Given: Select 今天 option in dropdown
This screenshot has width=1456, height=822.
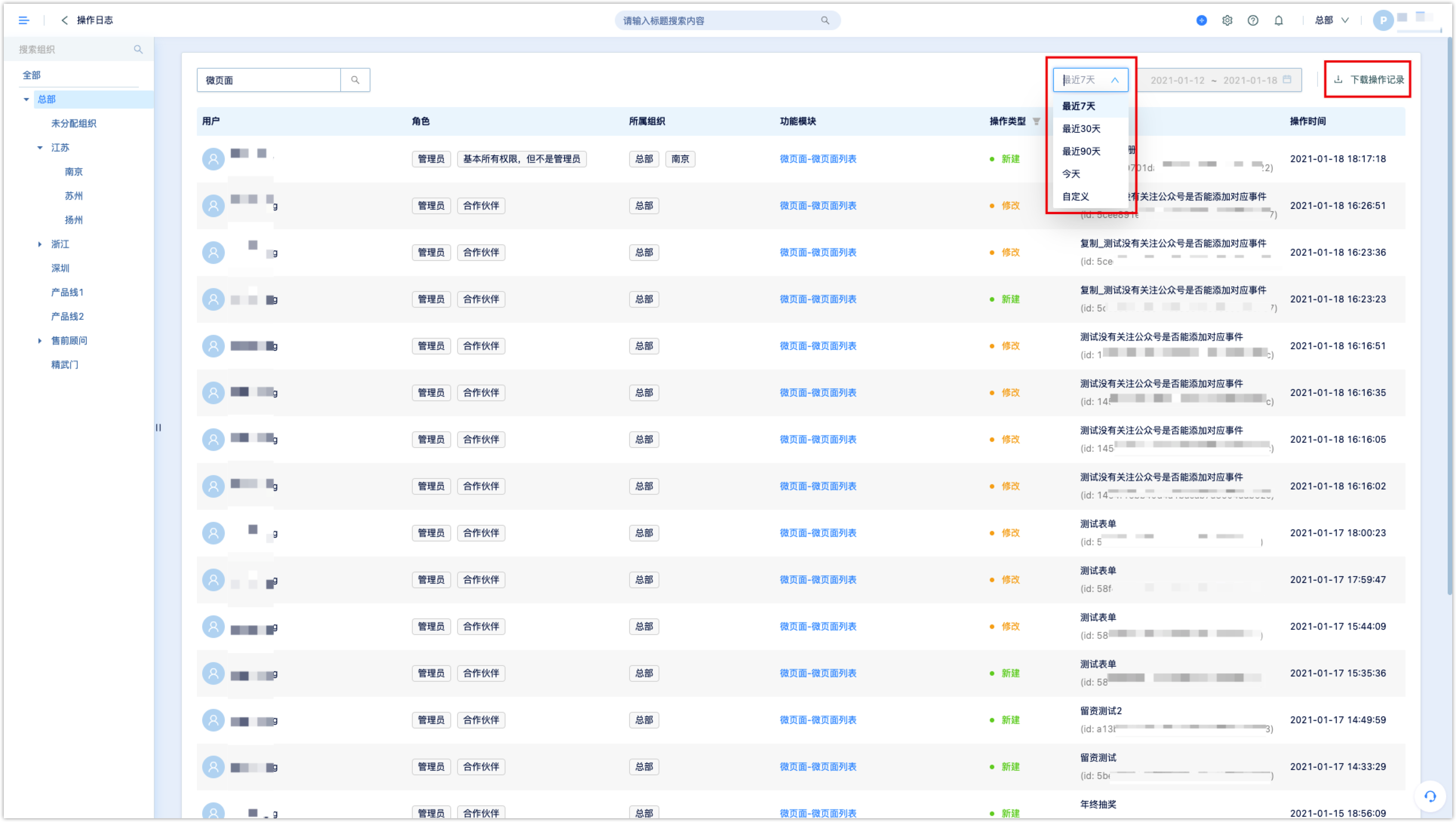Looking at the screenshot, I should (x=1090, y=174).
